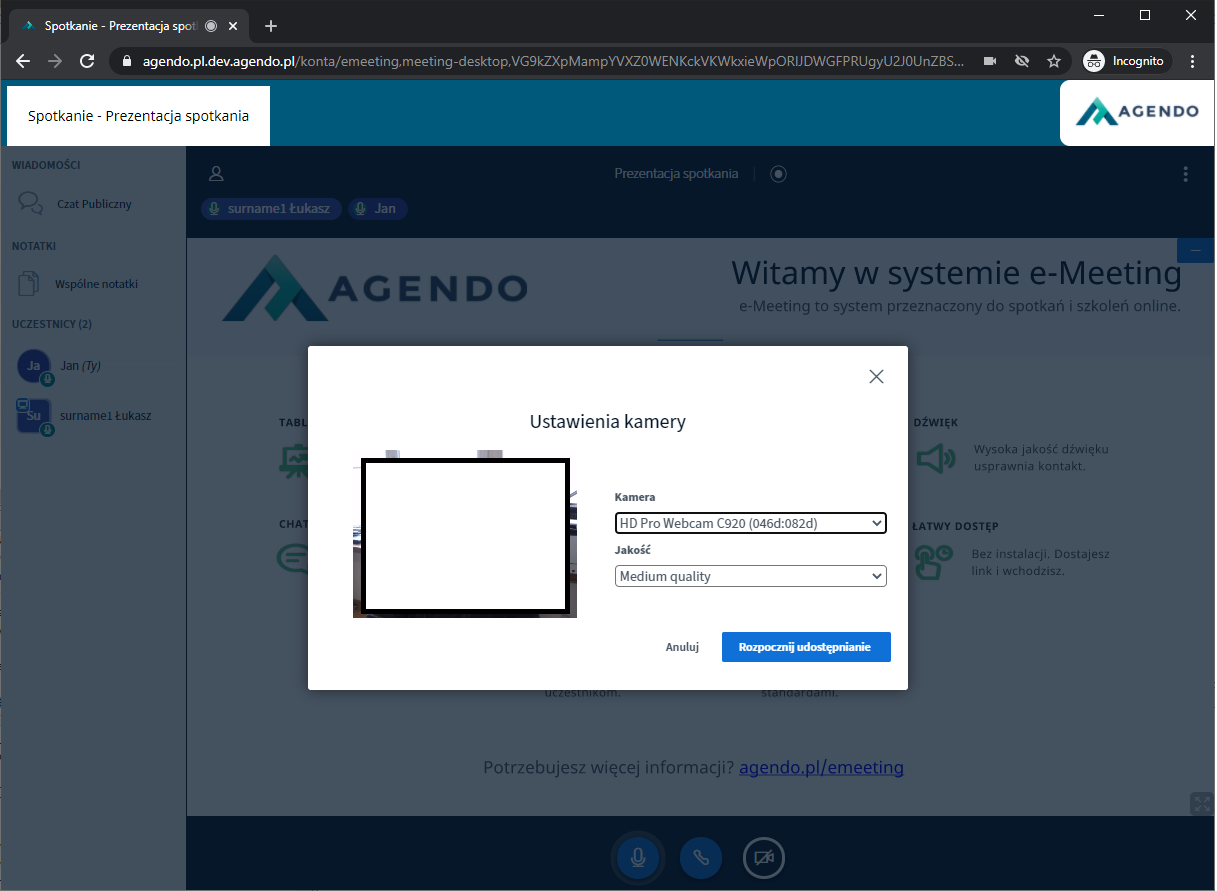The width and height of the screenshot is (1217, 891).
Task: Open Wspólne notatki shared notes
Action: pos(95,284)
